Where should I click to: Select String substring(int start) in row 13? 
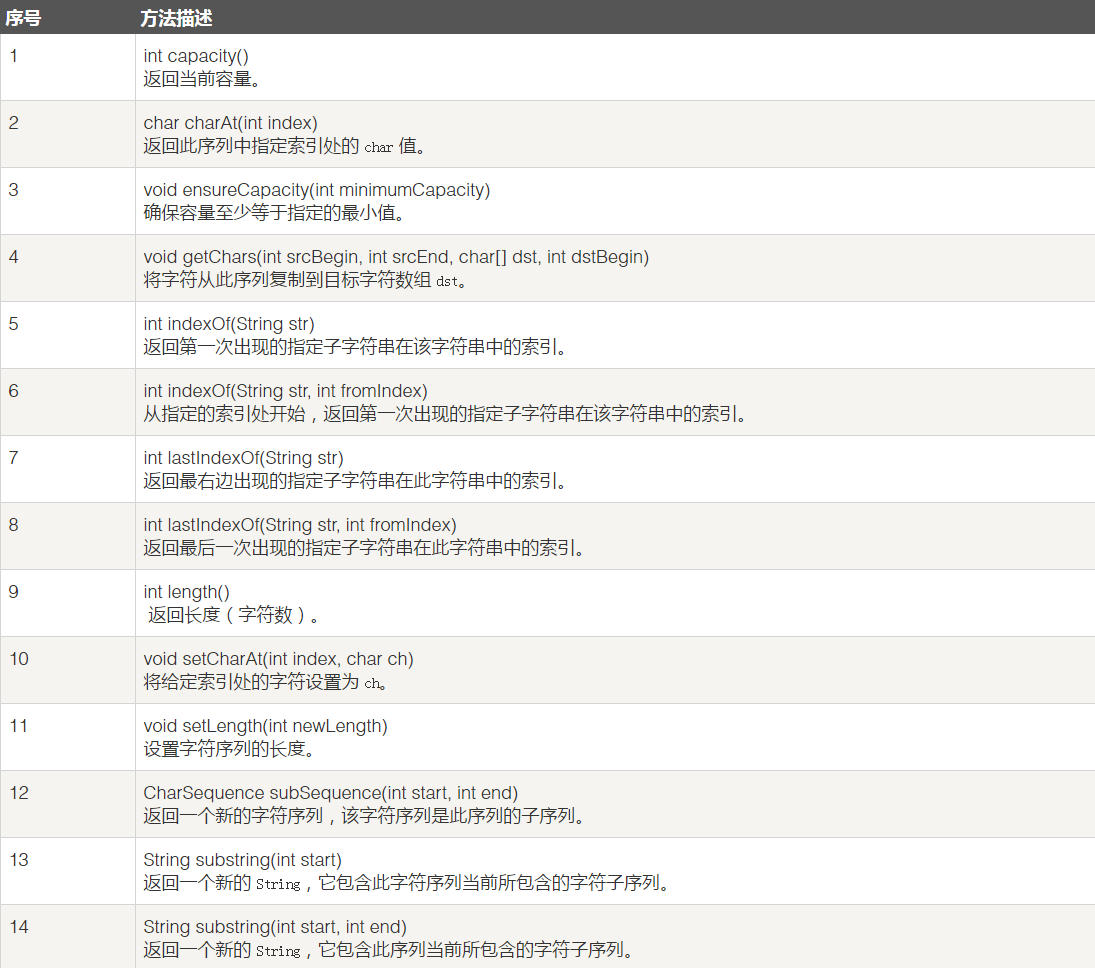pyautogui.click(x=242, y=860)
